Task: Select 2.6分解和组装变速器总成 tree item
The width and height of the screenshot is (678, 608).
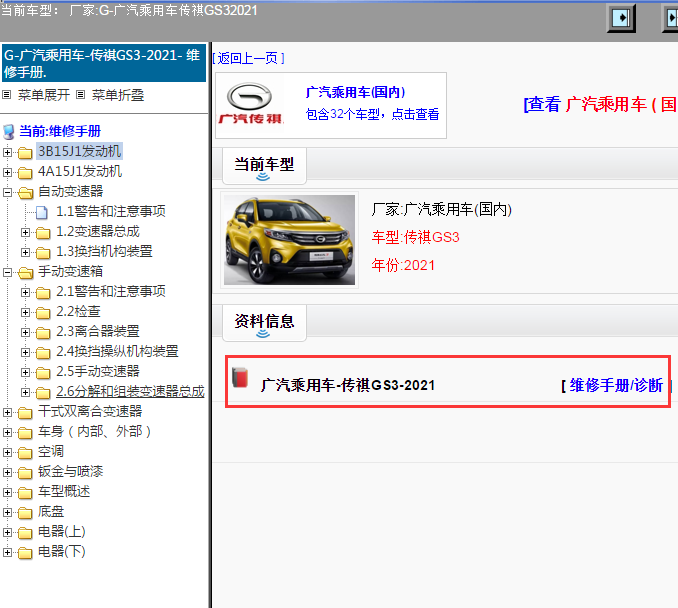Action: pyautogui.click(x=130, y=391)
